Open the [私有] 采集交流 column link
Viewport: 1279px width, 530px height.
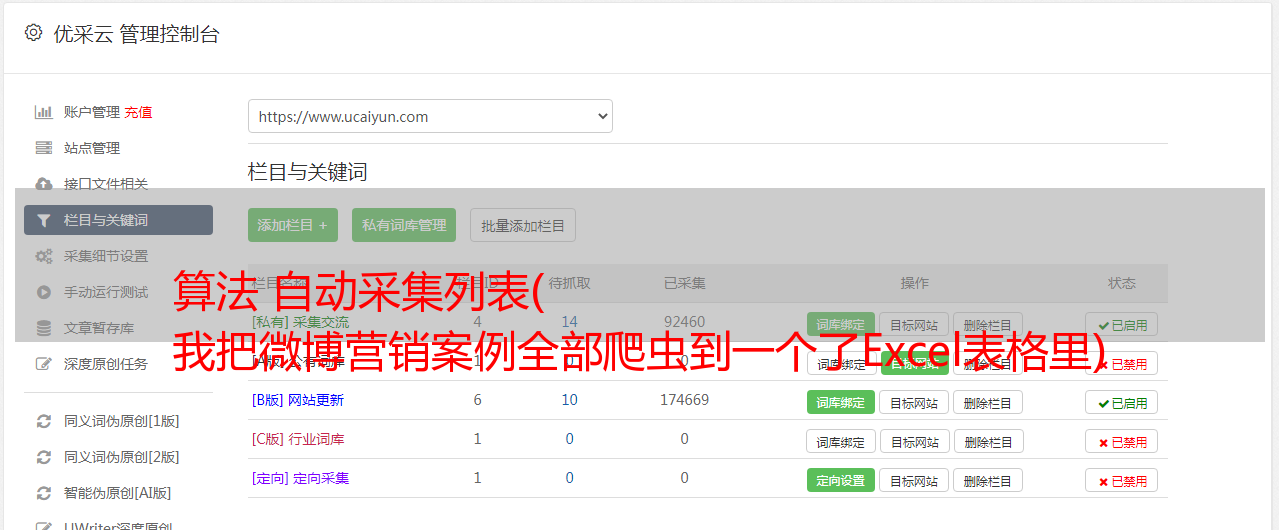coord(301,322)
